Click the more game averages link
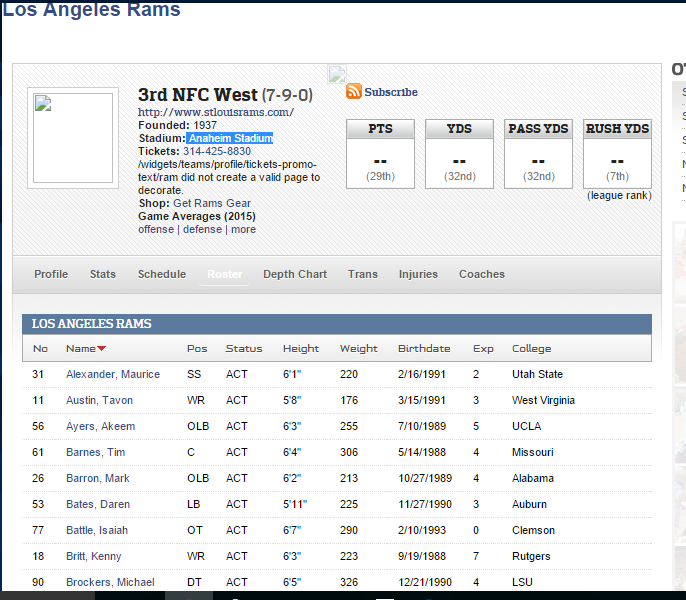 coord(243,229)
